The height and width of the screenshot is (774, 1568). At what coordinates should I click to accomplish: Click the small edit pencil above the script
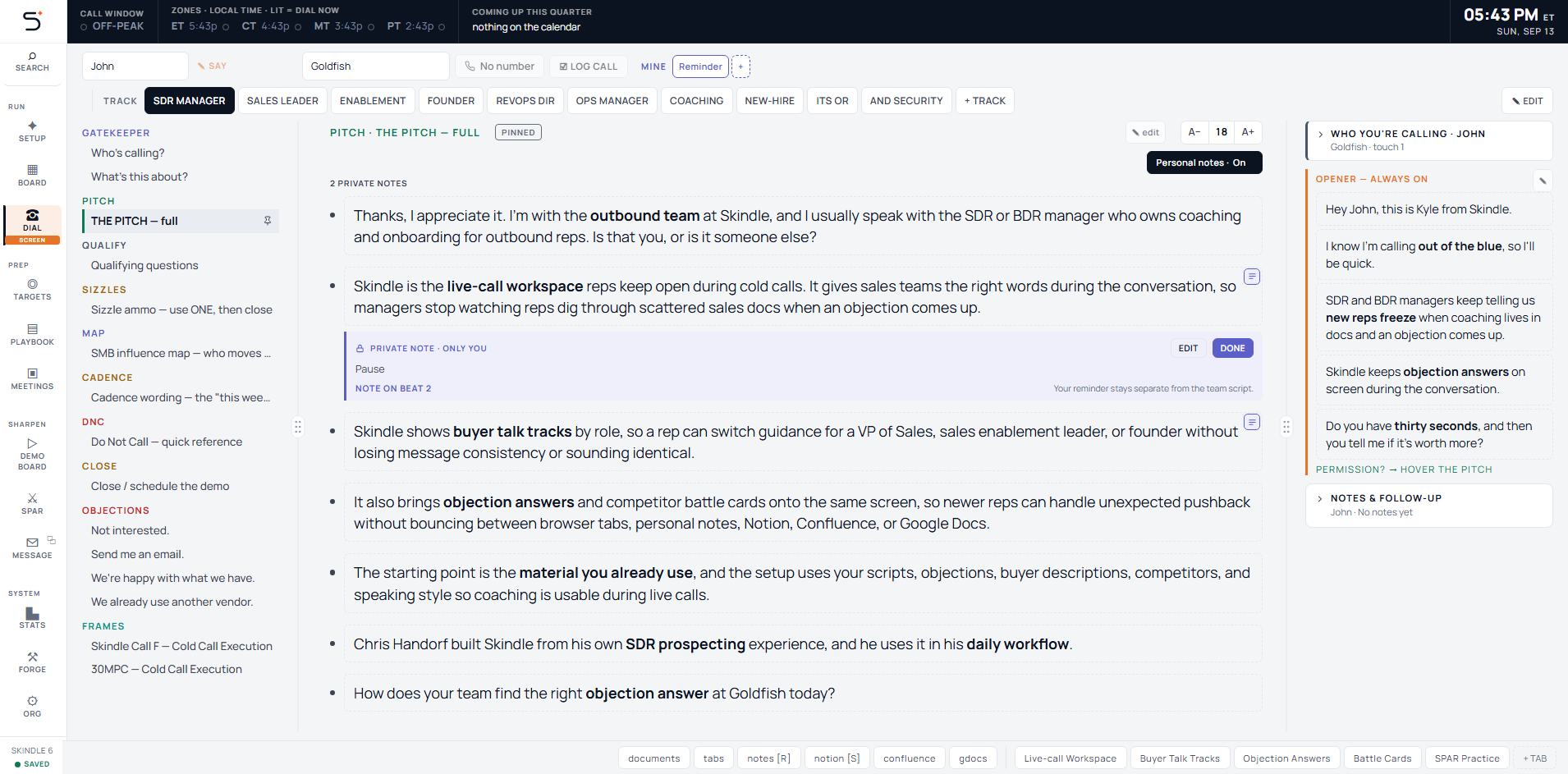[1145, 132]
